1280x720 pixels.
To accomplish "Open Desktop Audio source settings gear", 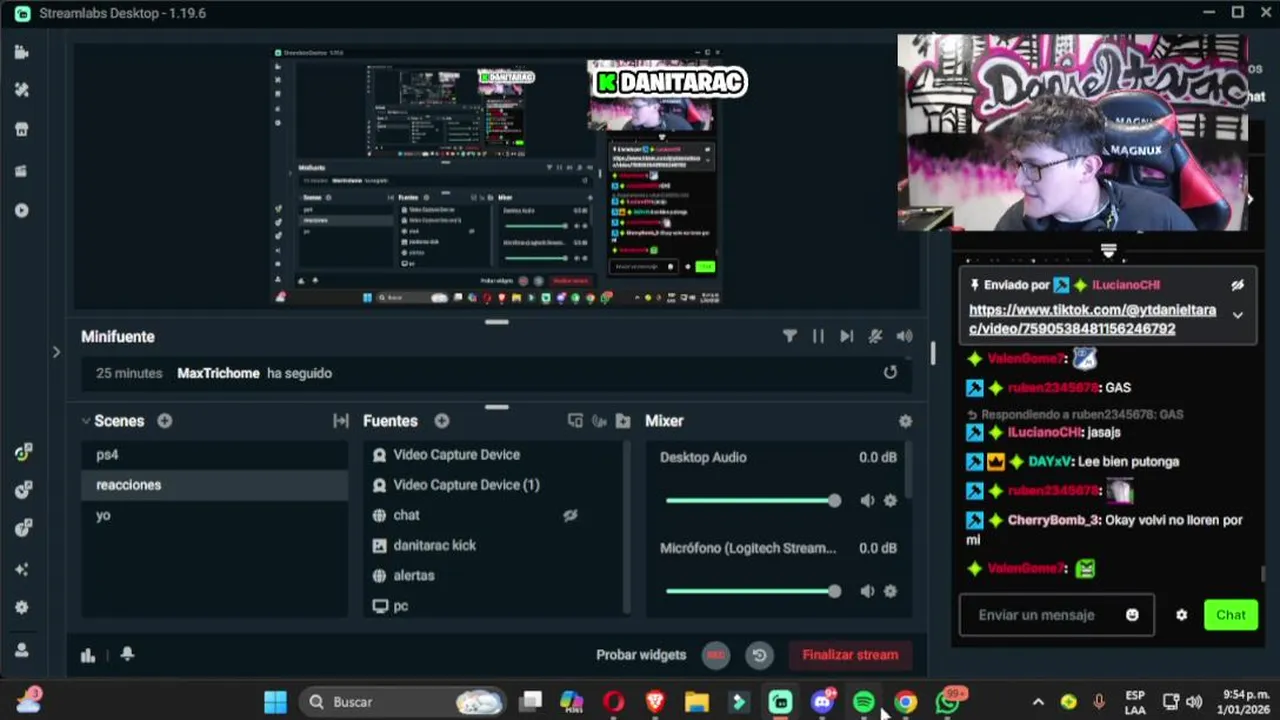I will pyautogui.click(x=890, y=500).
